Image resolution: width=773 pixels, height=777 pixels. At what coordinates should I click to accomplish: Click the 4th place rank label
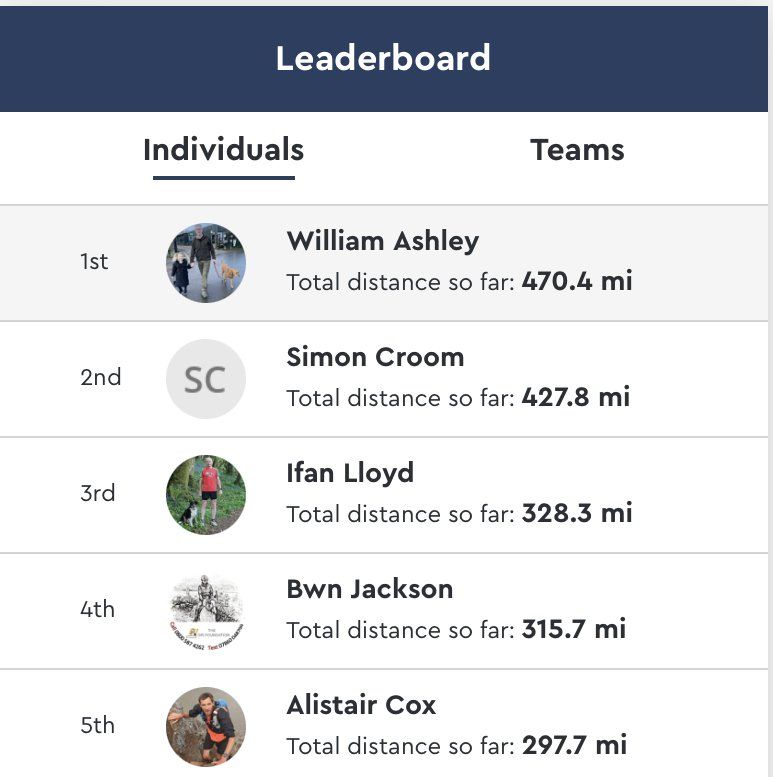click(x=98, y=610)
